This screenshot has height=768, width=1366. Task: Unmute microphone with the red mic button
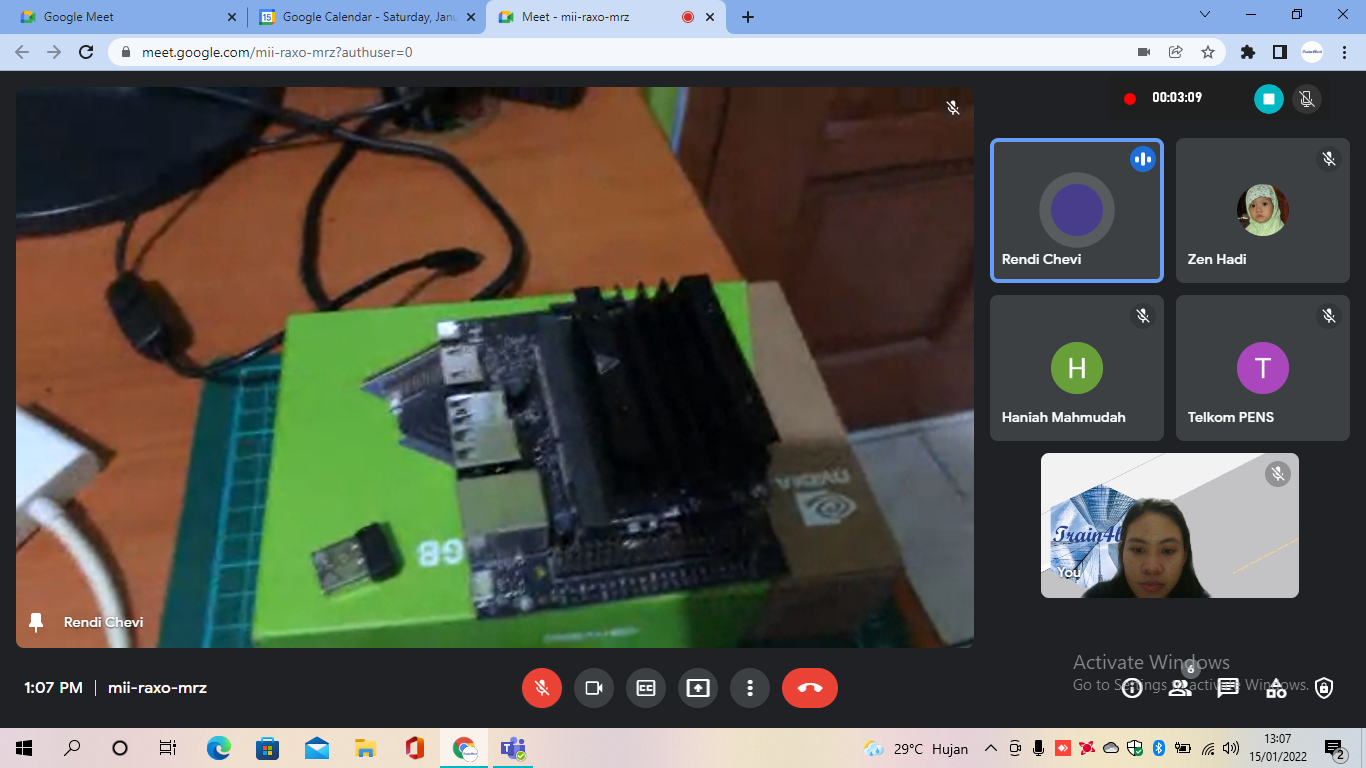(542, 688)
